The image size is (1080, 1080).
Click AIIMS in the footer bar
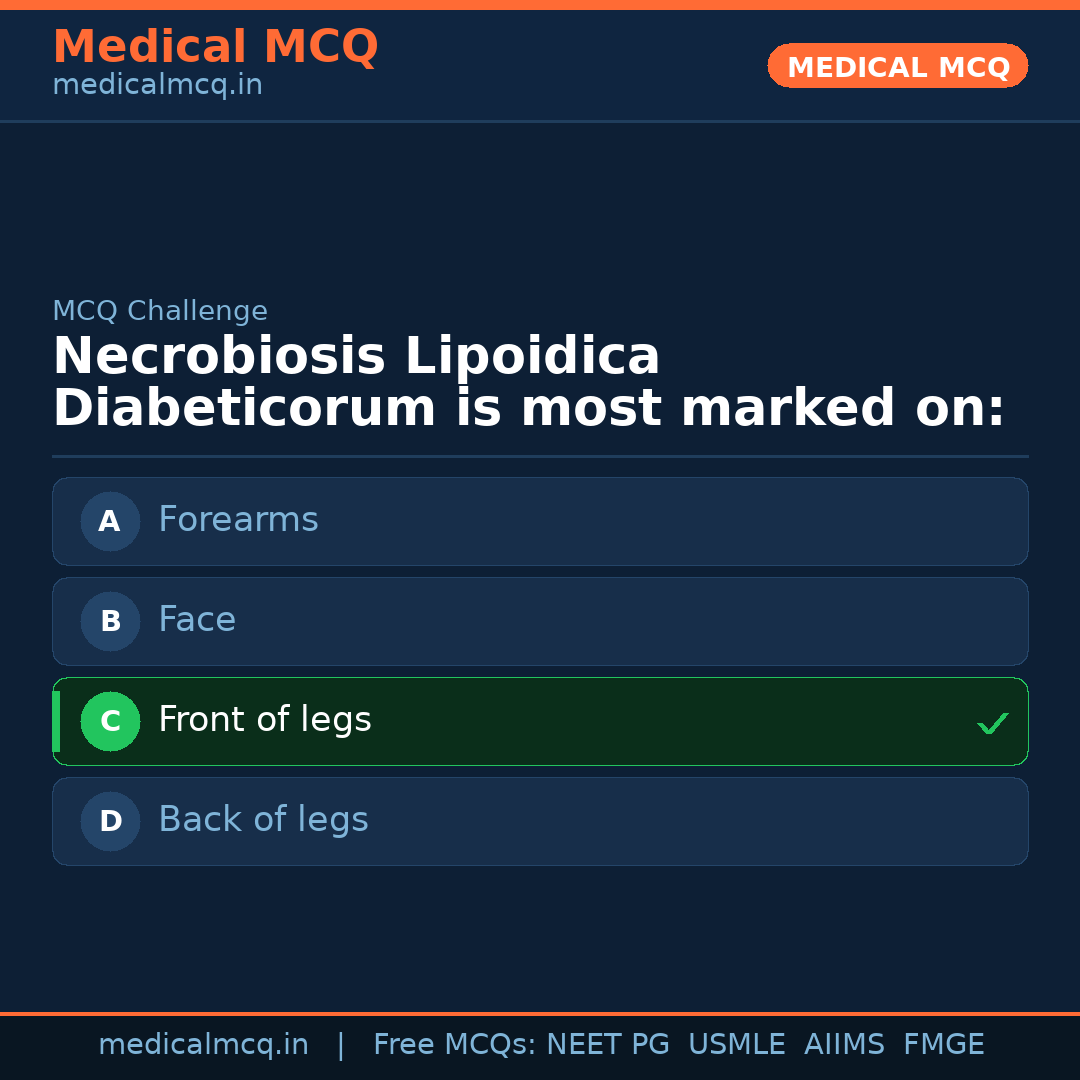844,1045
